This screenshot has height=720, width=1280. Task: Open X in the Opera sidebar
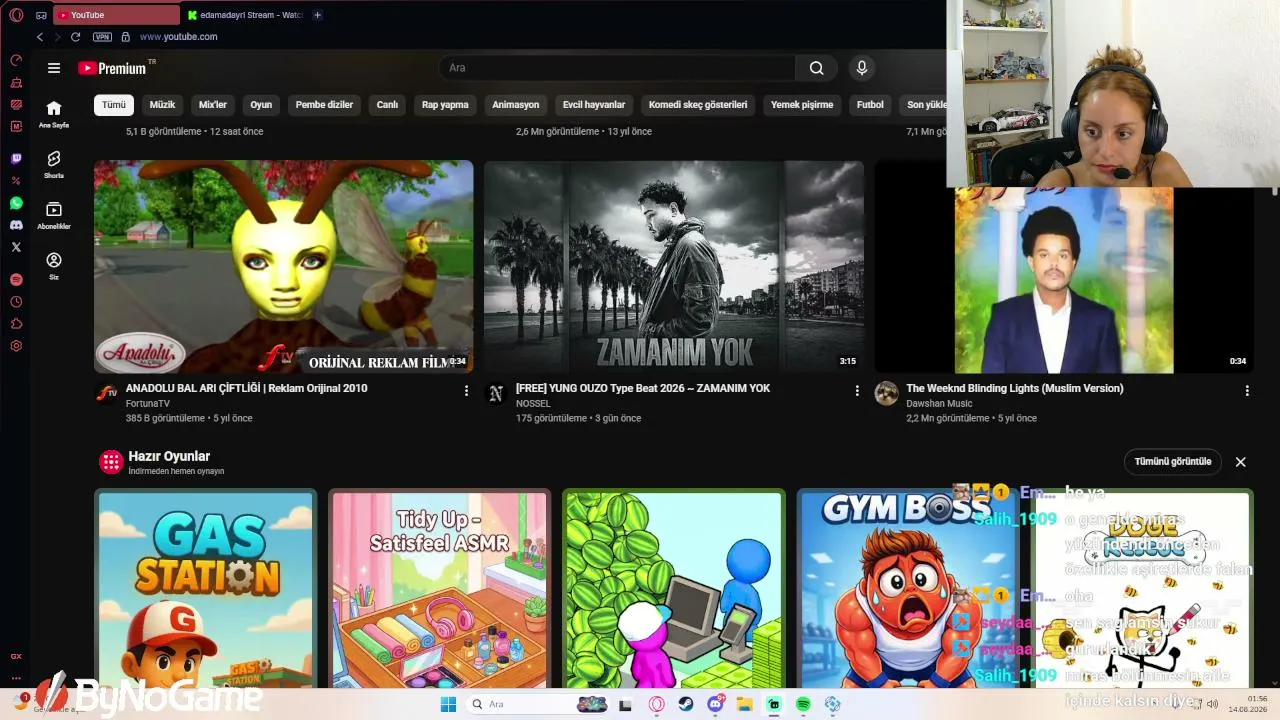pyautogui.click(x=16, y=247)
